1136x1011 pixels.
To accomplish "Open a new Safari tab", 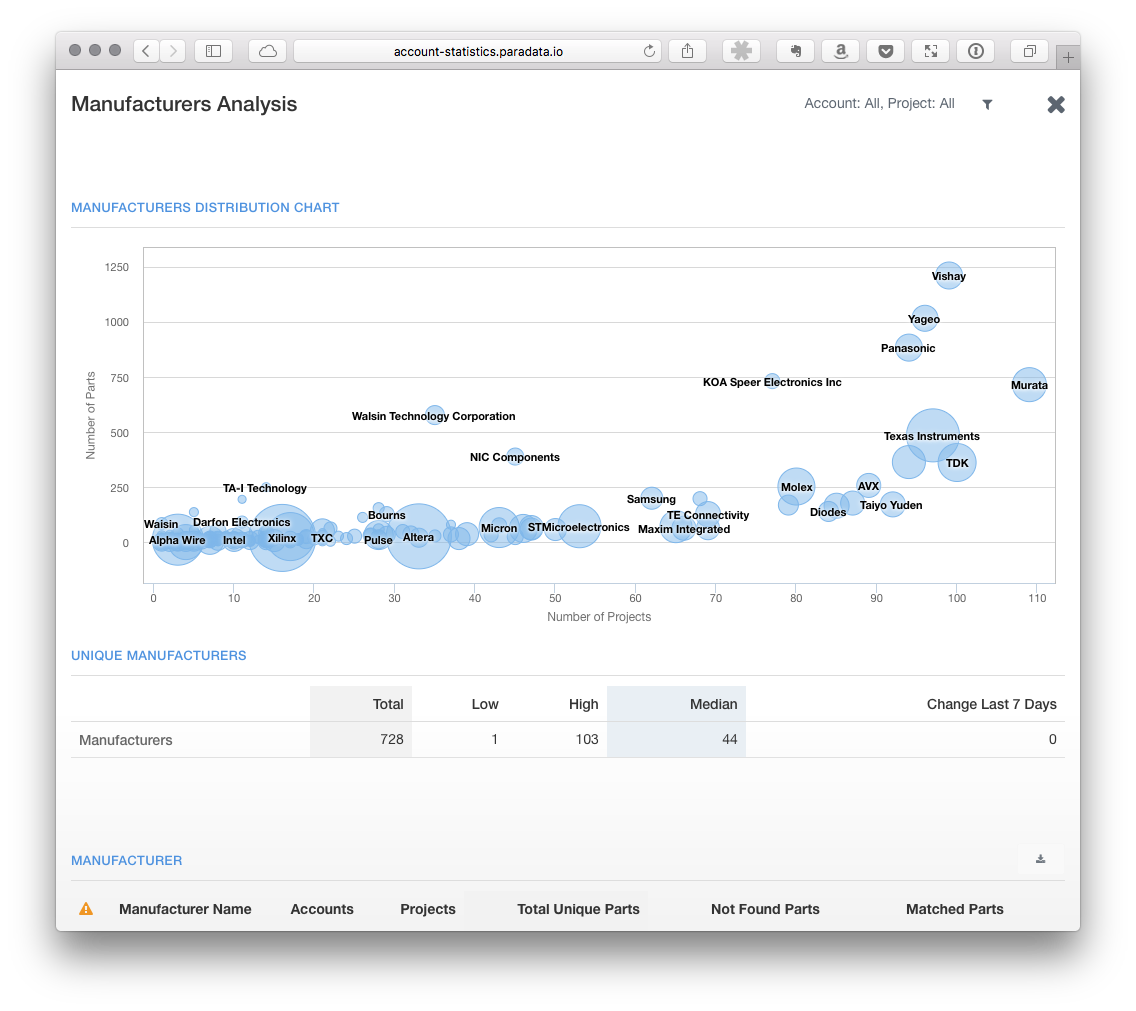I will click(x=1068, y=58).
